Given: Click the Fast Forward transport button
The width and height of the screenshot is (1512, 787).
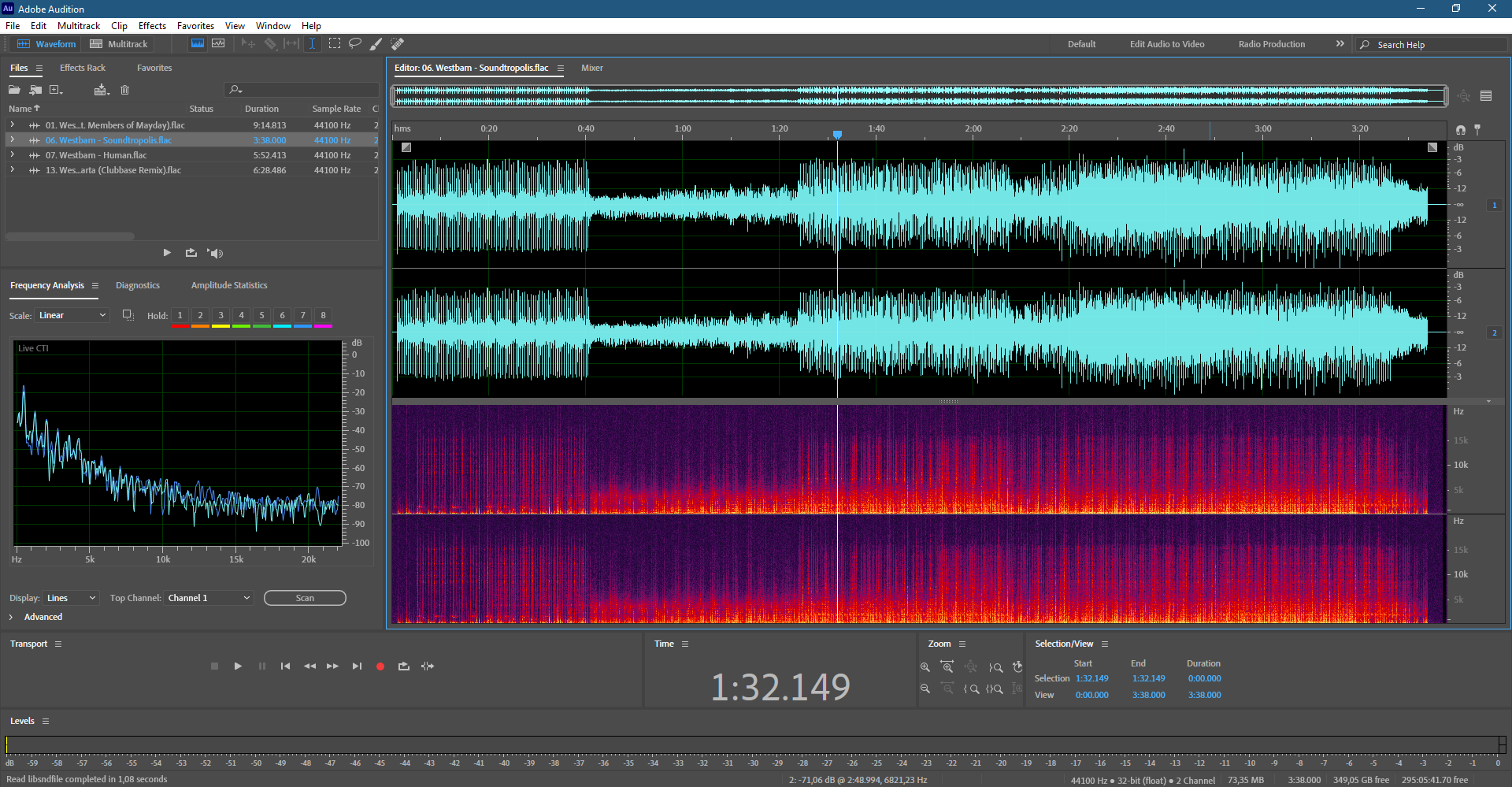Looking at the screenshot, I should tap(332, 666).
